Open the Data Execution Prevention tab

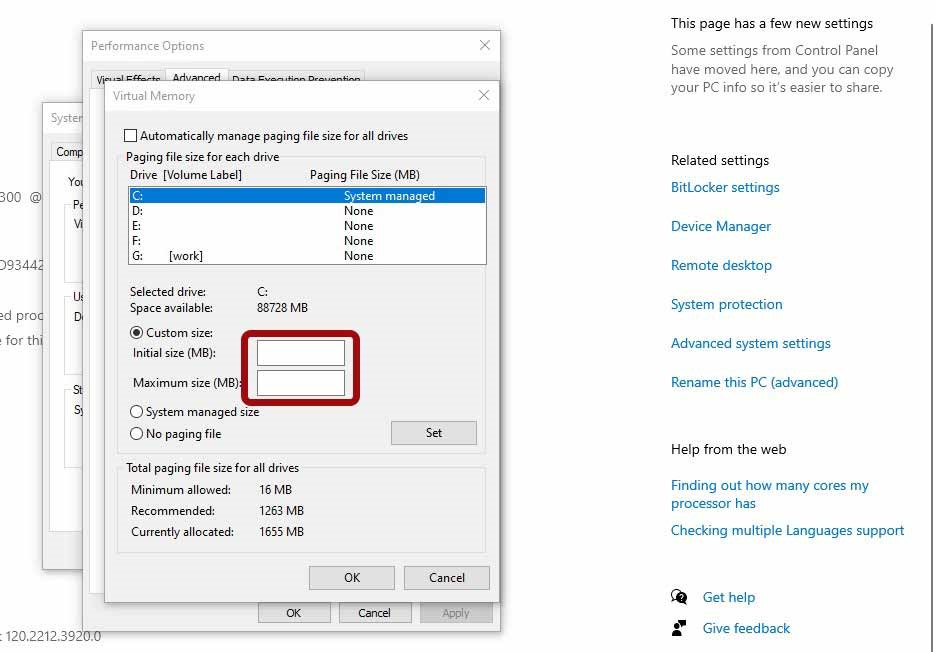coord(296,79)
